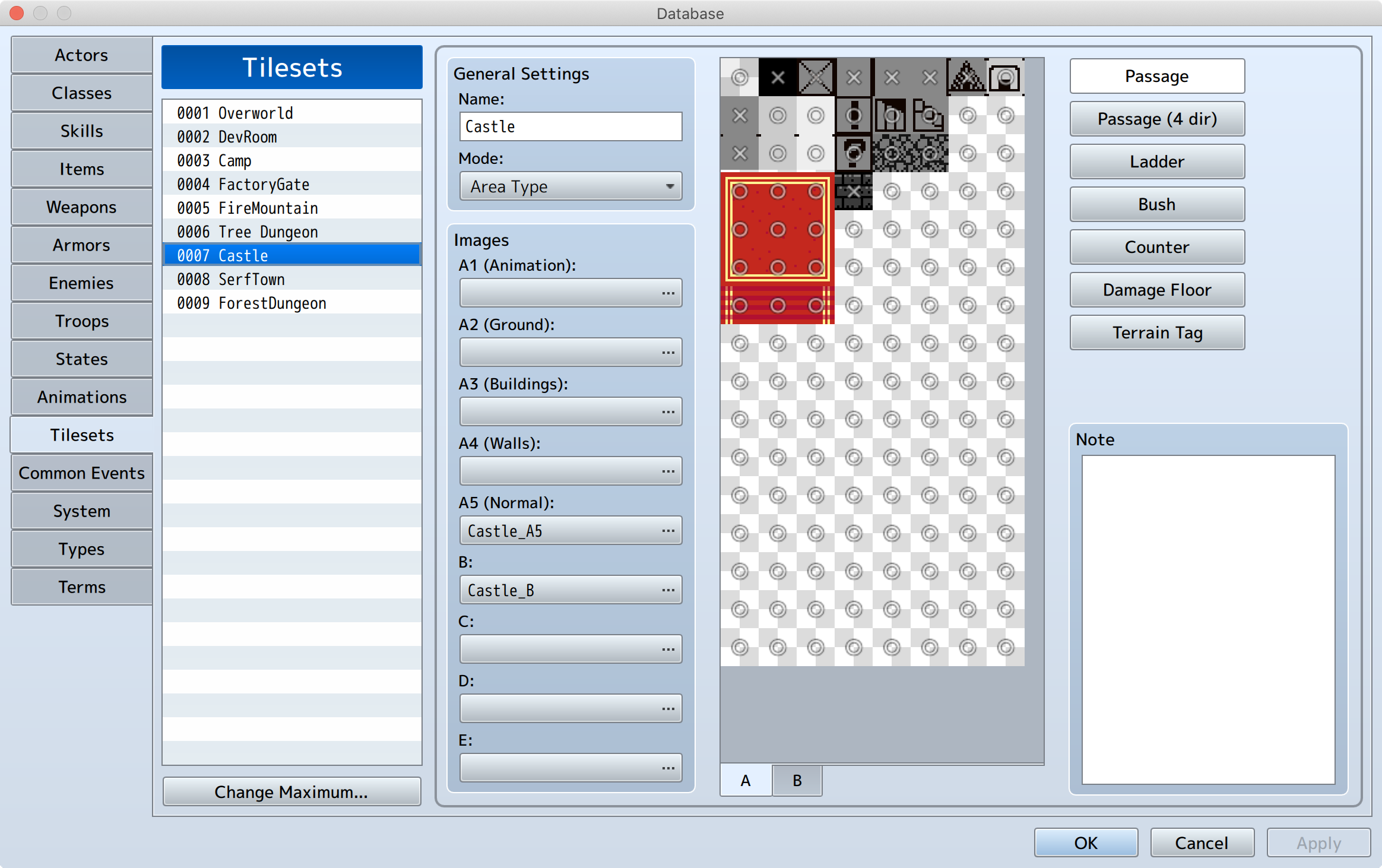Browse for an A3 (Buildings) image
The height and width of the screenshot is (868, 1382).
(x=668, y=411)
